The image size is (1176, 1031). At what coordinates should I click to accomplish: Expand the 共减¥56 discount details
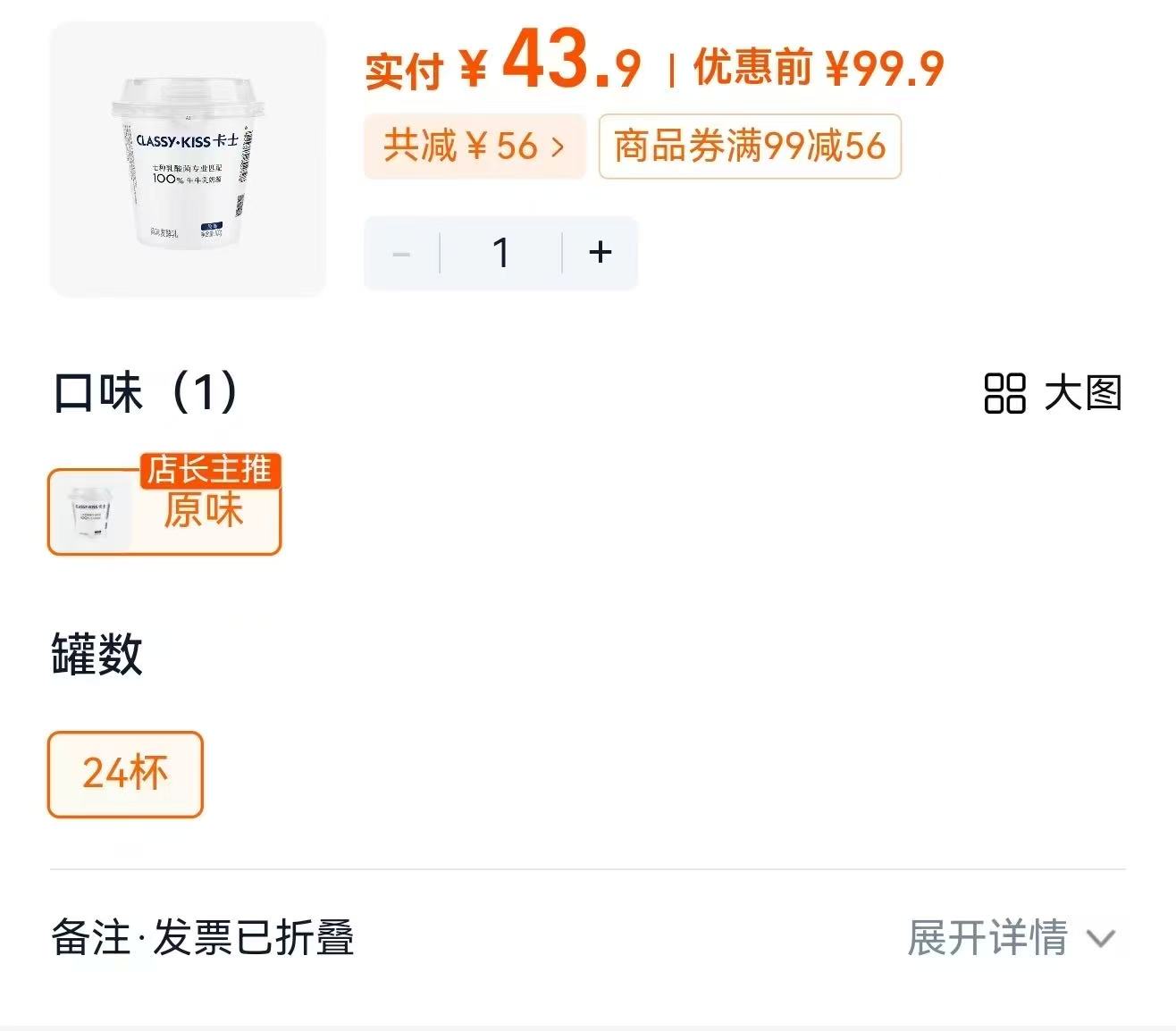tap(474, 147)
